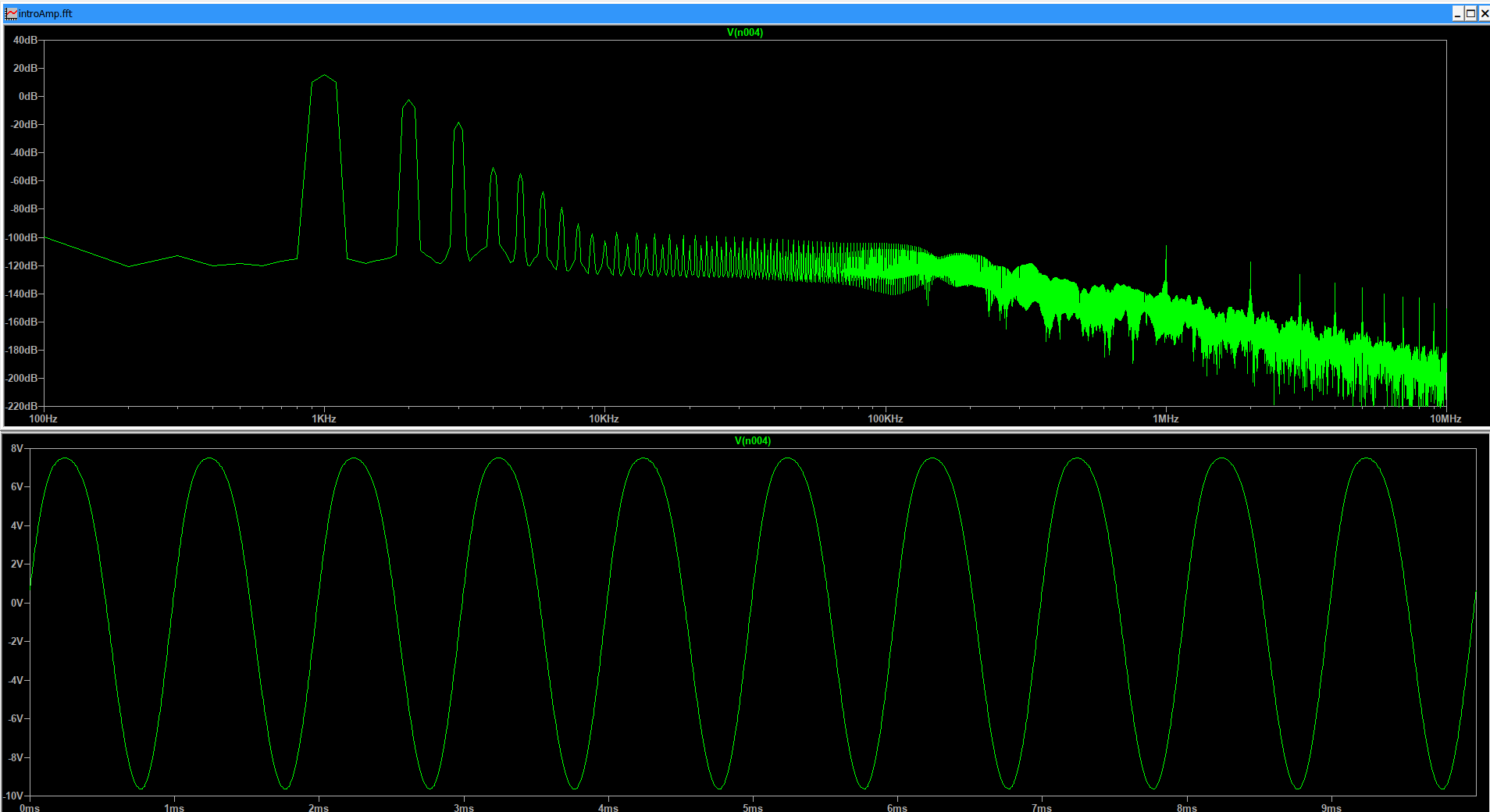Viewport: 1490px width, 812px height.
Task: Open the frequency axis settings by clicking 10KHz label
Action: point(605,418)
